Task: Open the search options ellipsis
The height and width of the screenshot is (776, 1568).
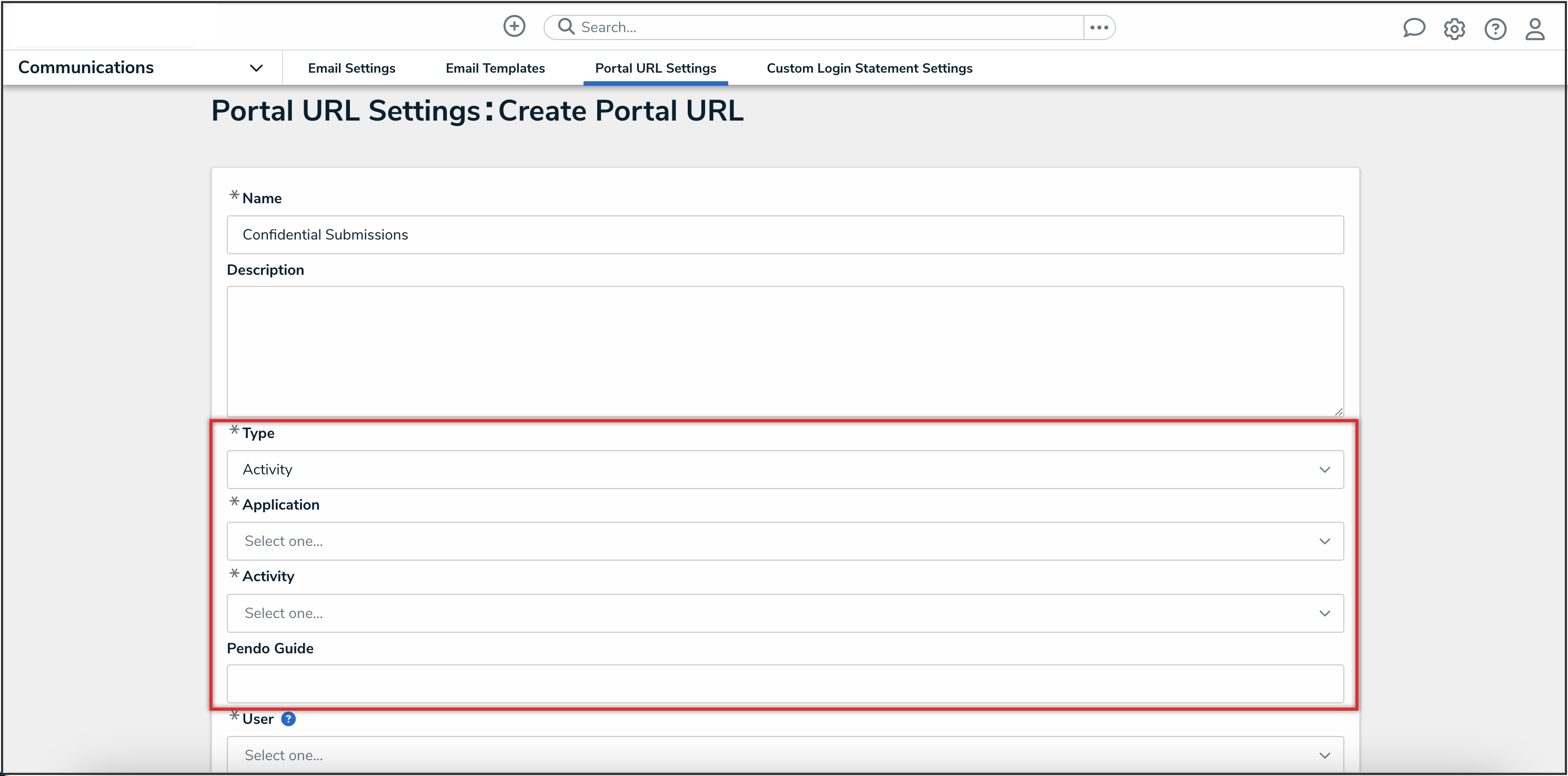Action: pyautogui.click(x=1099, y=27)
